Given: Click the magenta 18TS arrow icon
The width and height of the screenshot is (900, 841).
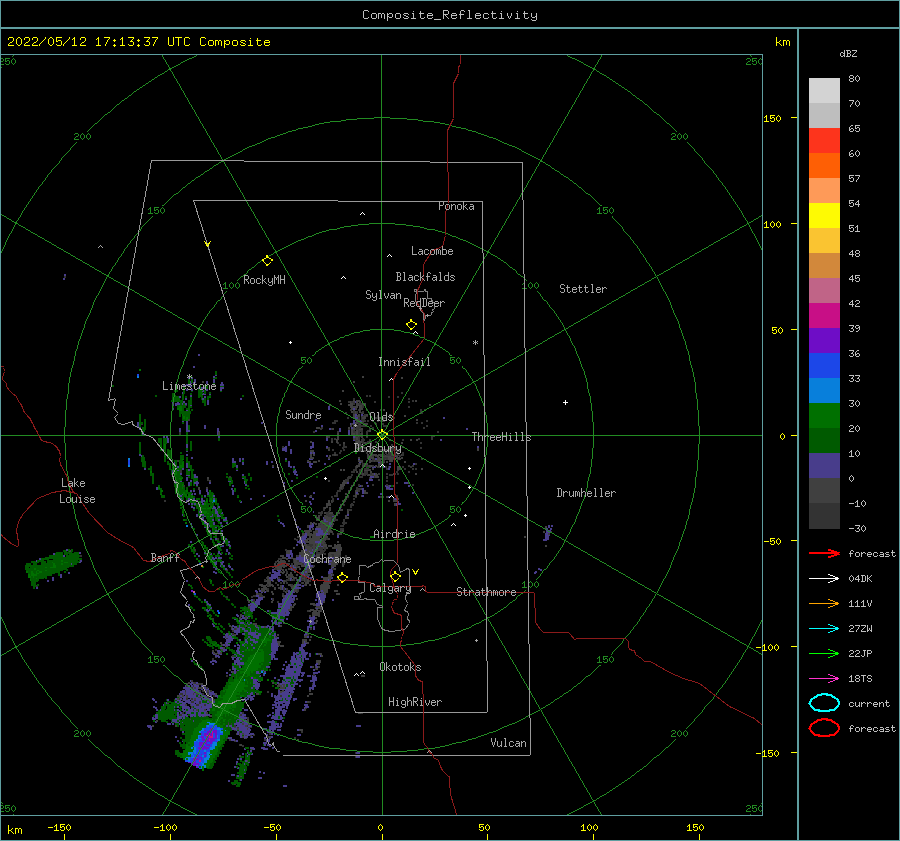Looking at the screenshot, I should tap(824, 679).
